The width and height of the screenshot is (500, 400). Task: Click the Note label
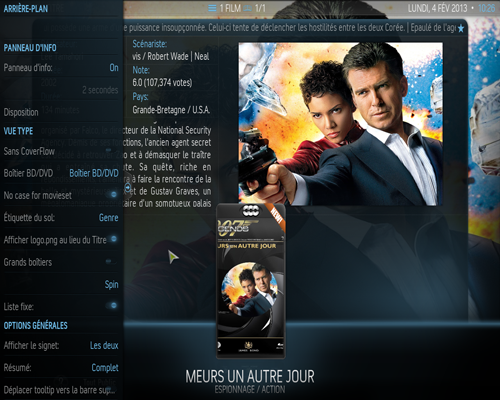click(141, 70)
